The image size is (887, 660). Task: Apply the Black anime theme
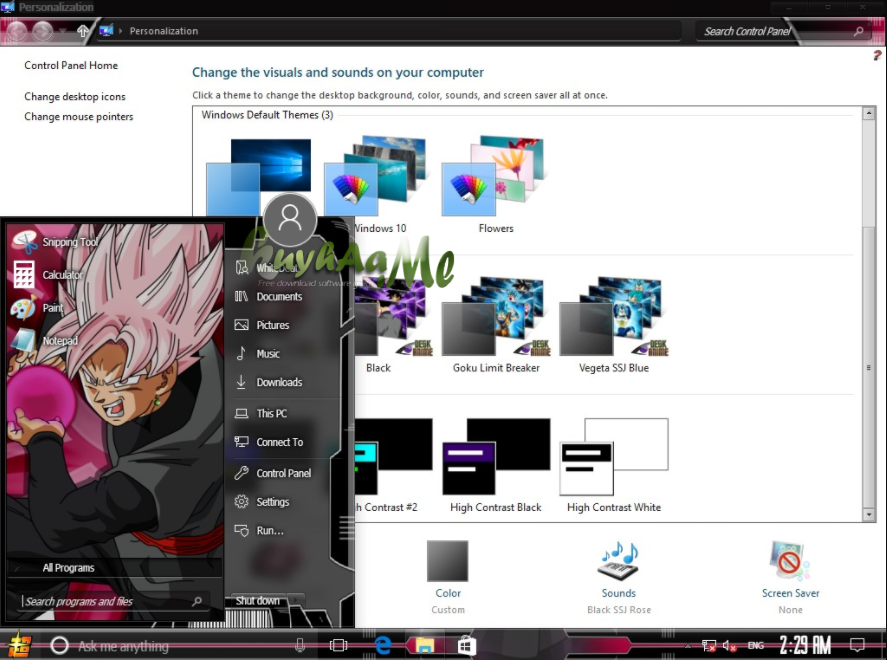coord(394,325)
